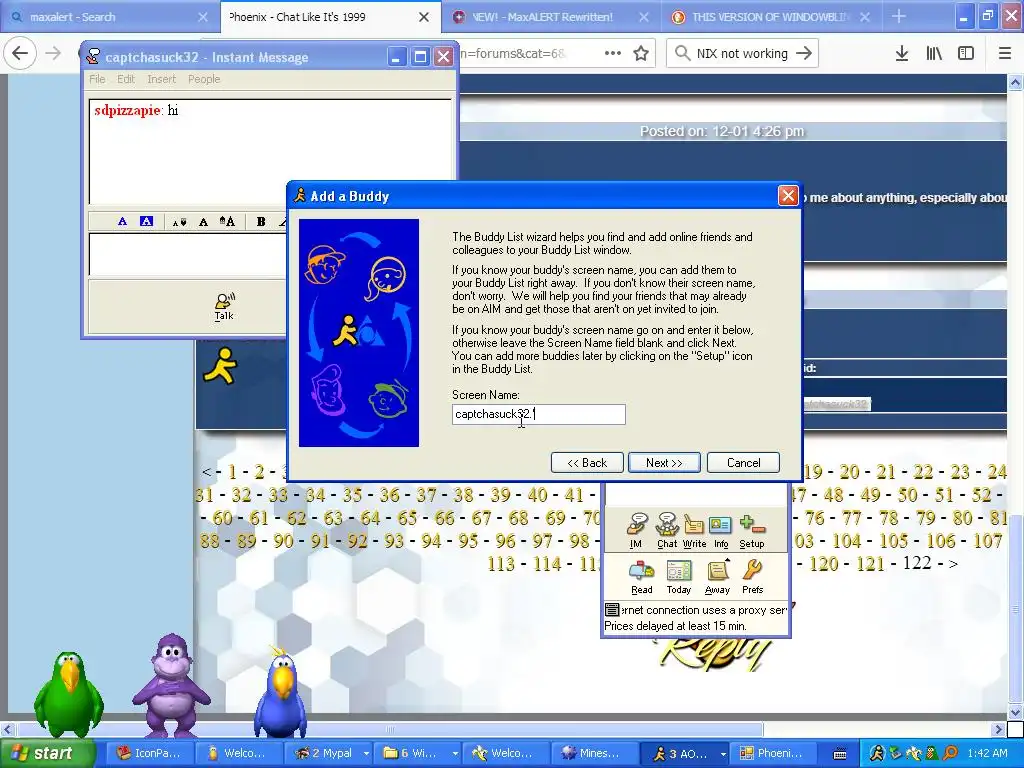
Task: Reset to normal font size in IM toolbar
Action: [x=203, y=222]
